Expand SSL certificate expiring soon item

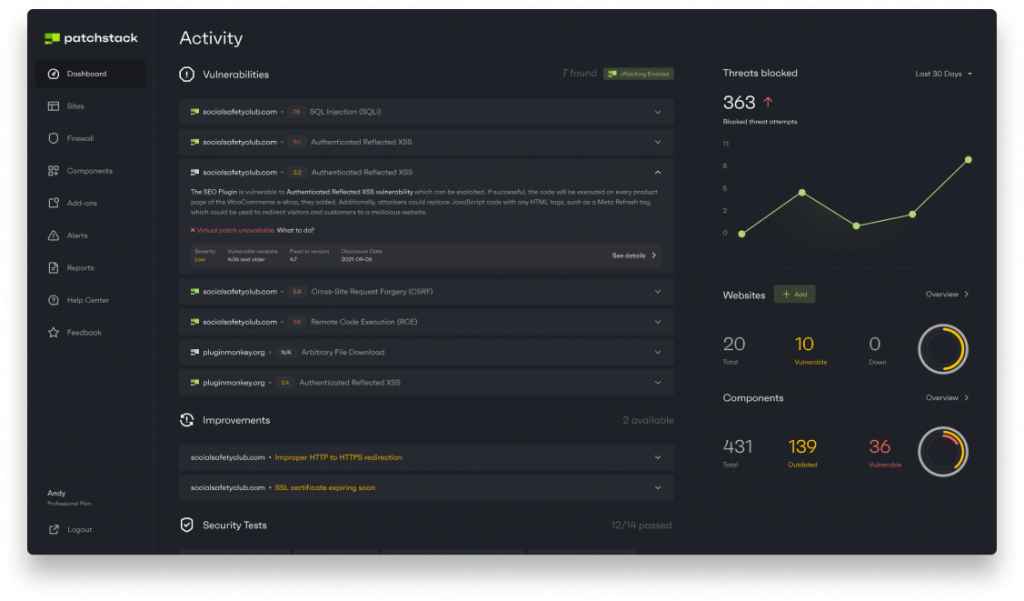click(657, 488)
